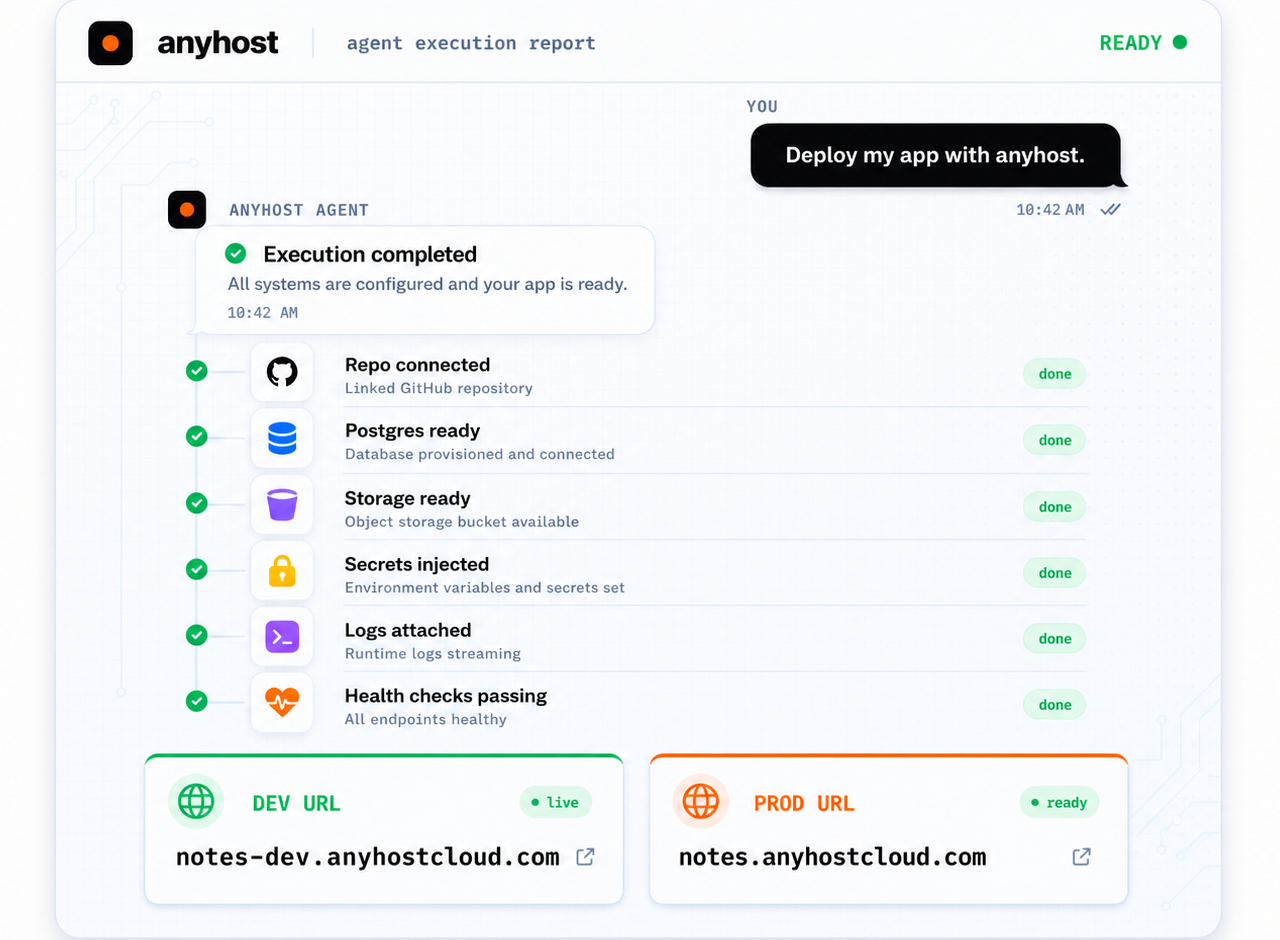Click the 'Health checks passing' step title
Viewport: 1280px width, 940px height.
446,696
